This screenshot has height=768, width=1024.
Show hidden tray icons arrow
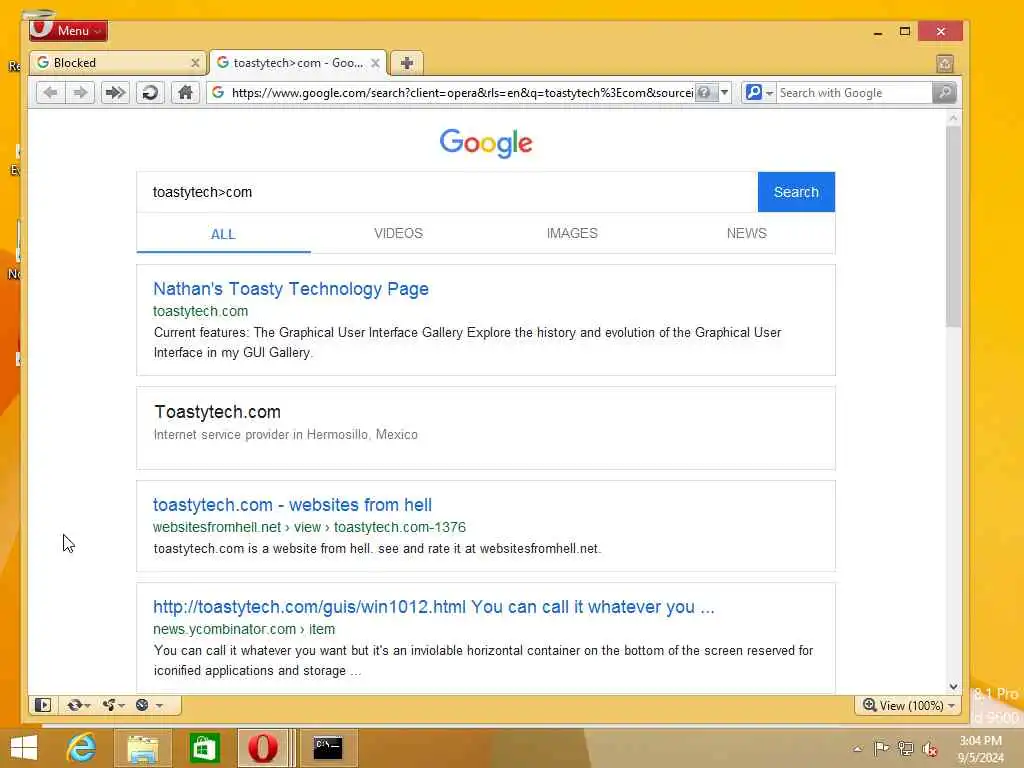857,749
